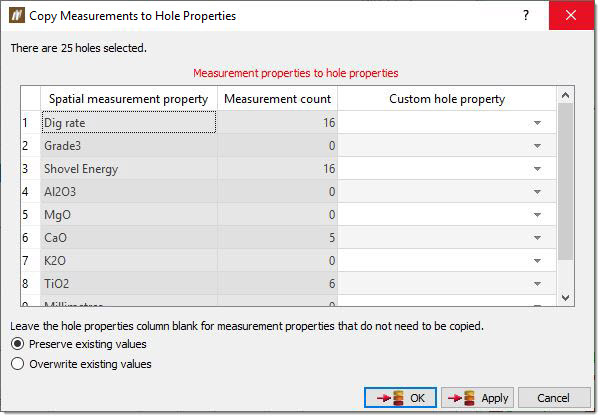
Task: Click the Cancel button
Action: (554, 398)
